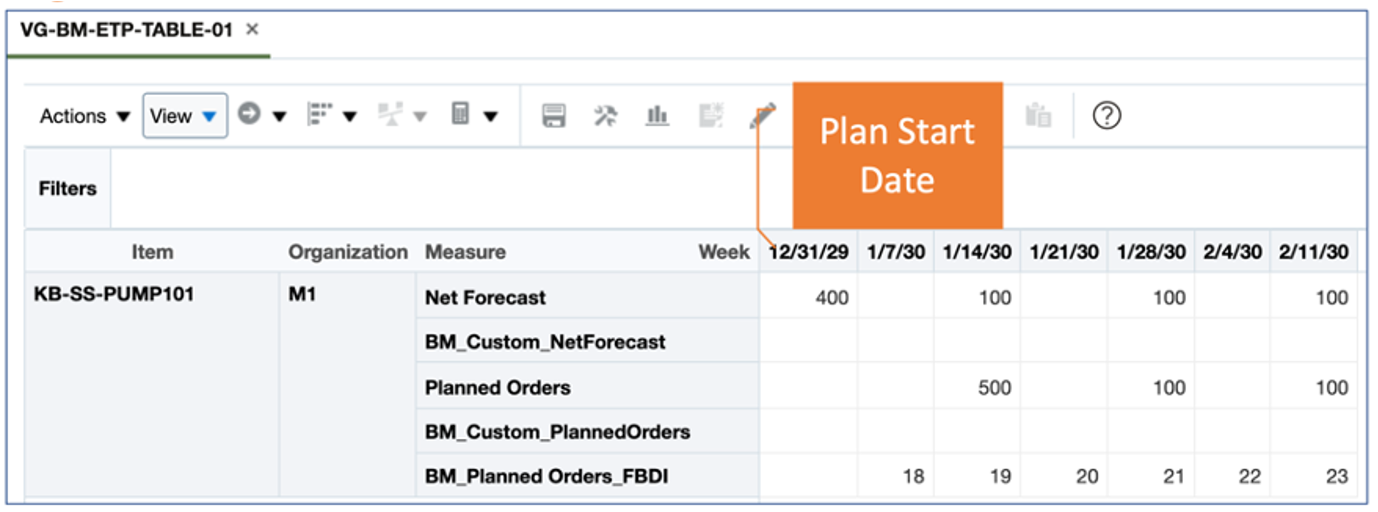Click the Save disk icon

tap(554, 116)
